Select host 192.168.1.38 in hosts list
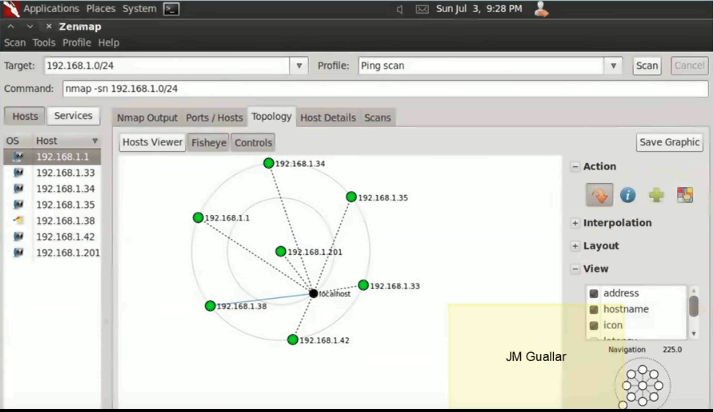The height and width of the screenshot is (412, 713). [65, 221]
